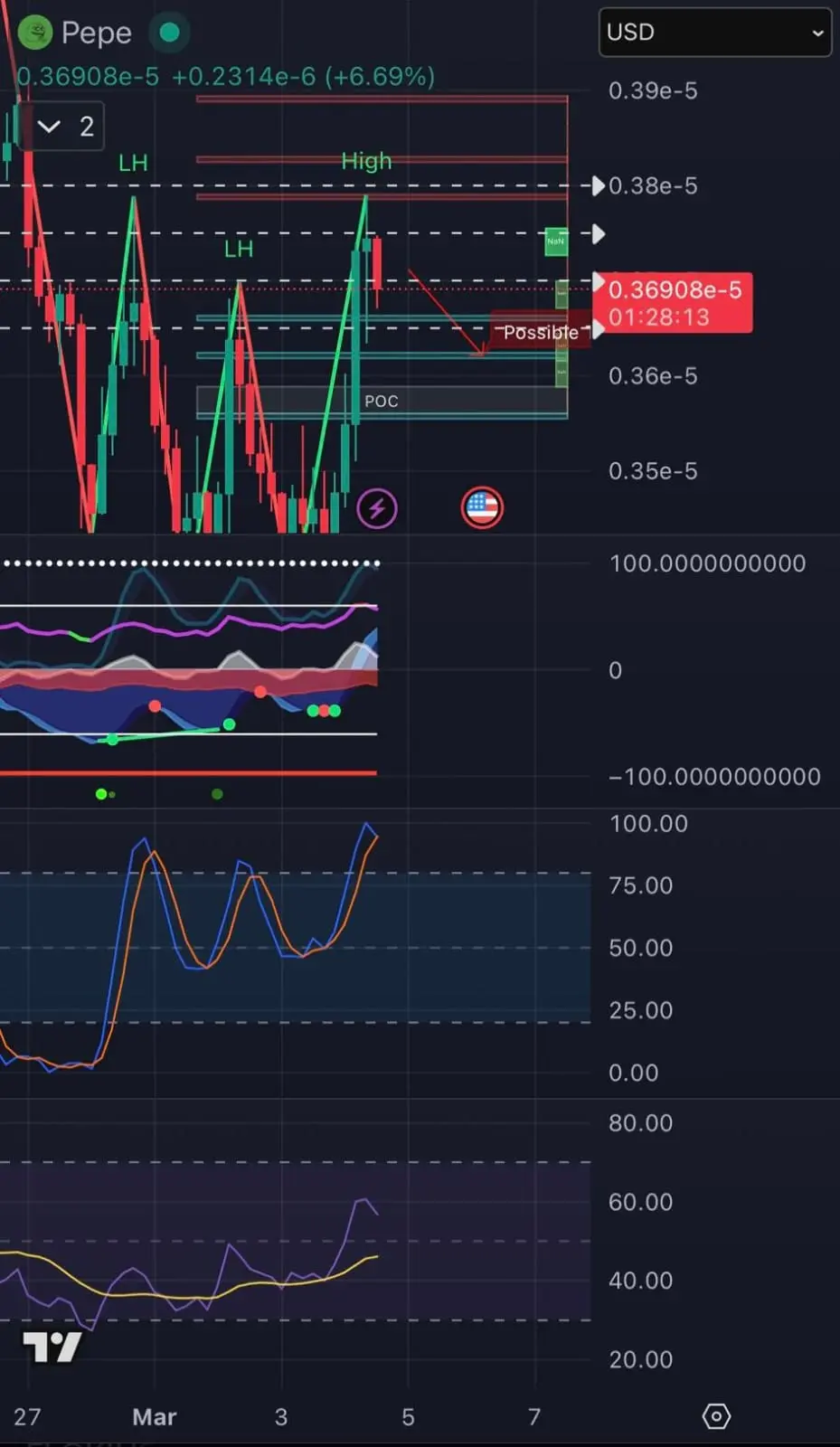The height and width of the screenshot is (1447, 840).
Task: Click the Pepe symbol name
Action: pos(96,33)
